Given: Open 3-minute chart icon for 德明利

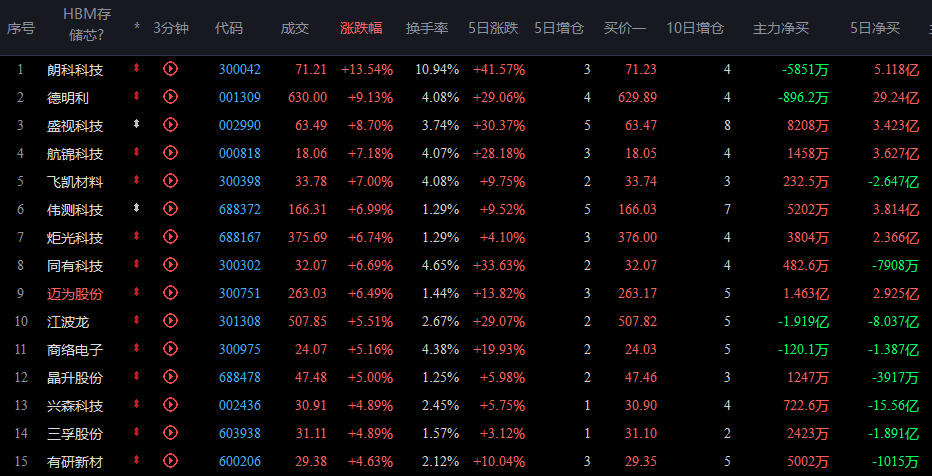Looking at the screenshot, I should [x=171, y=97].
